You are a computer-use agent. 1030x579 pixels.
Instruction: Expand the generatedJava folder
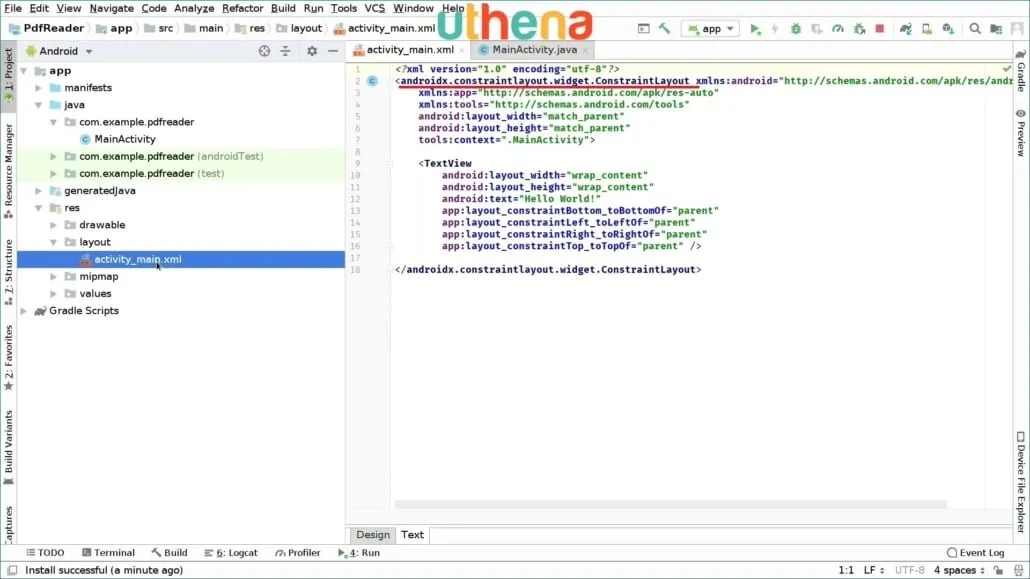click(x=39, y=191)
